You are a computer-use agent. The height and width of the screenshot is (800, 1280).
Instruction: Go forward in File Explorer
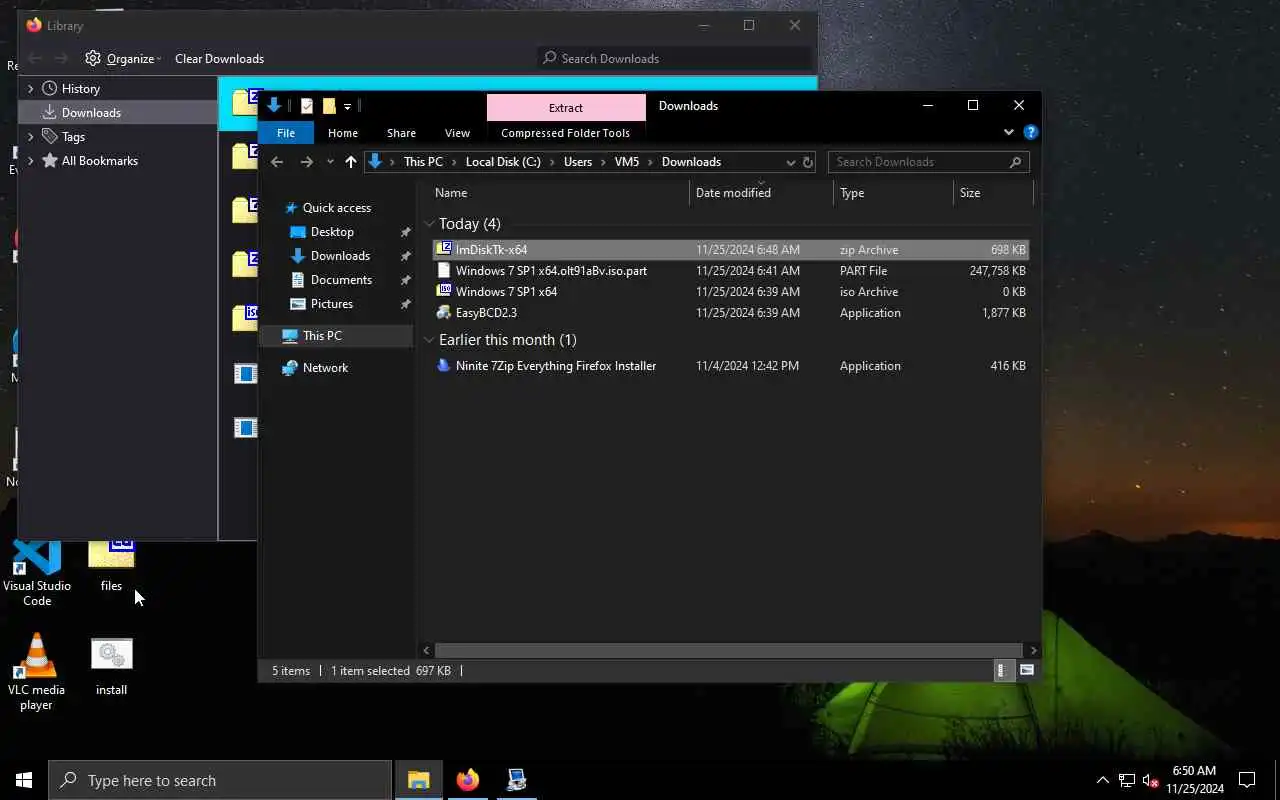click(307, 162)
